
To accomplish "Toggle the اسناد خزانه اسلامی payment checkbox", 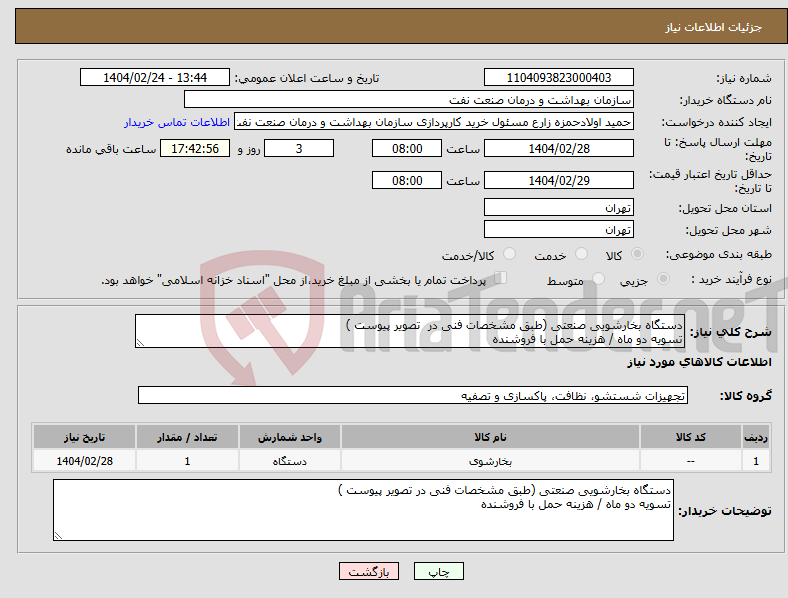I will click(x=501, y=278).
